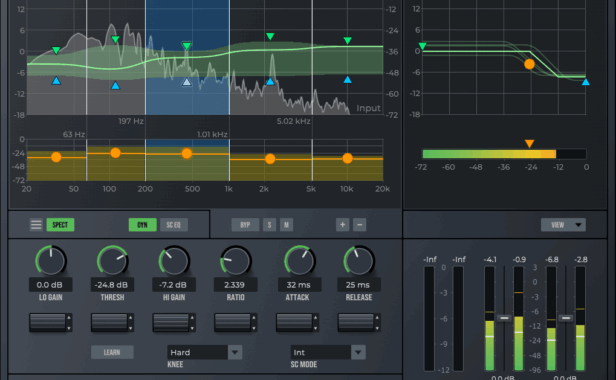Viewport: 616px width, 380px height.
Task: Mute the selected band with M
Action: [x=286, y=225]
